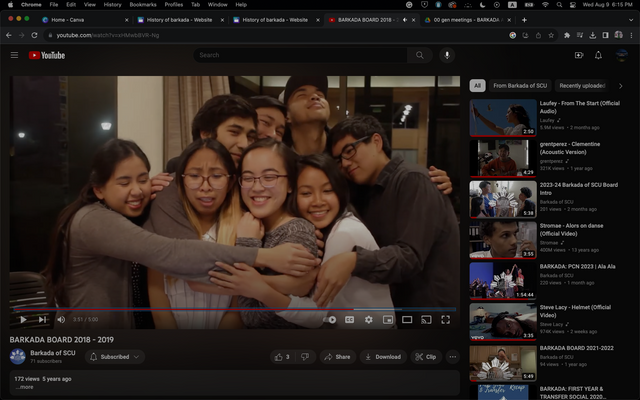
Task: Expand the Subscribed notification dropdown
Action: [x=115, y=356]
